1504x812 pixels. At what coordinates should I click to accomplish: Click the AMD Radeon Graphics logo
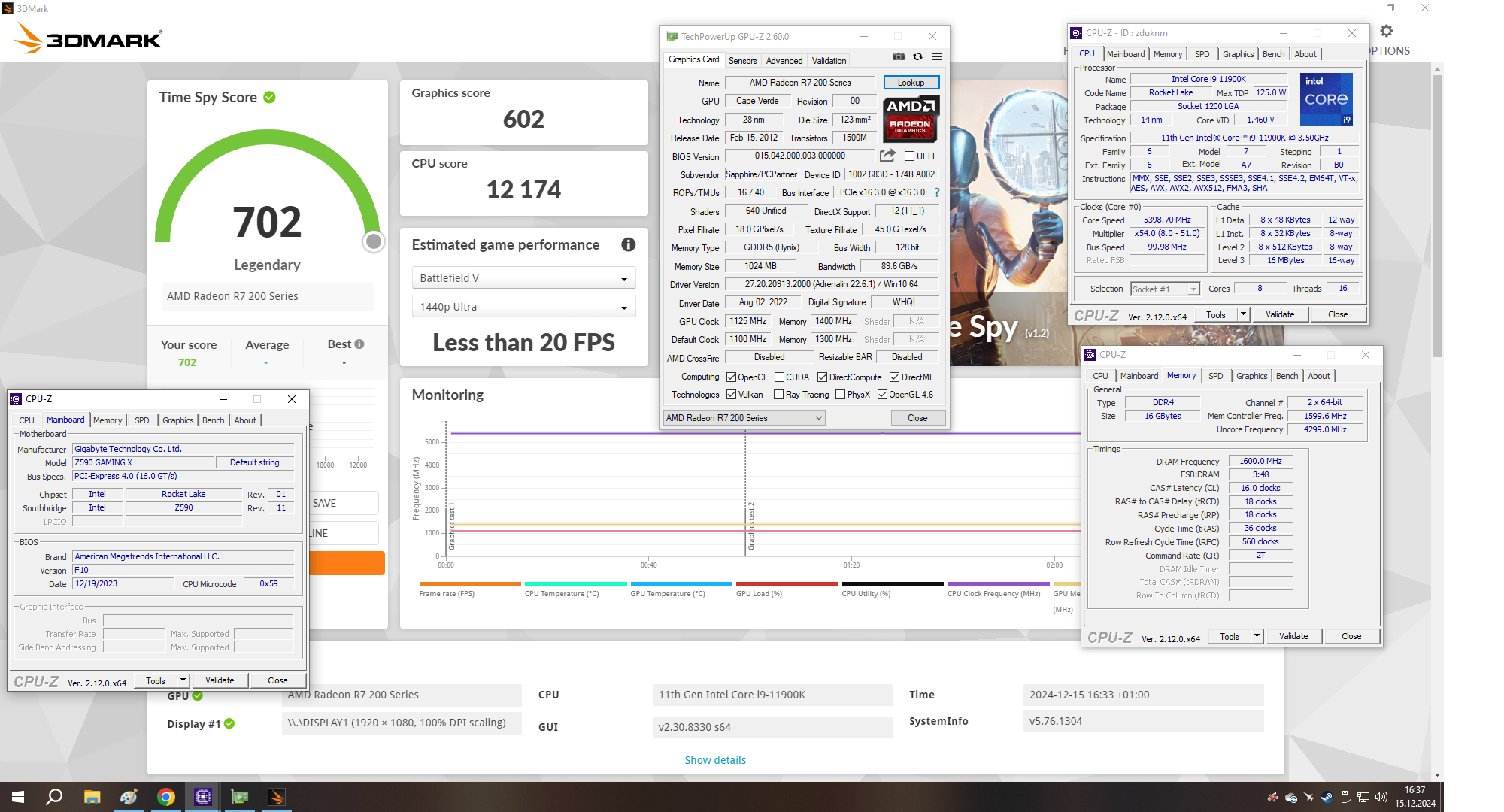point(910,120)
